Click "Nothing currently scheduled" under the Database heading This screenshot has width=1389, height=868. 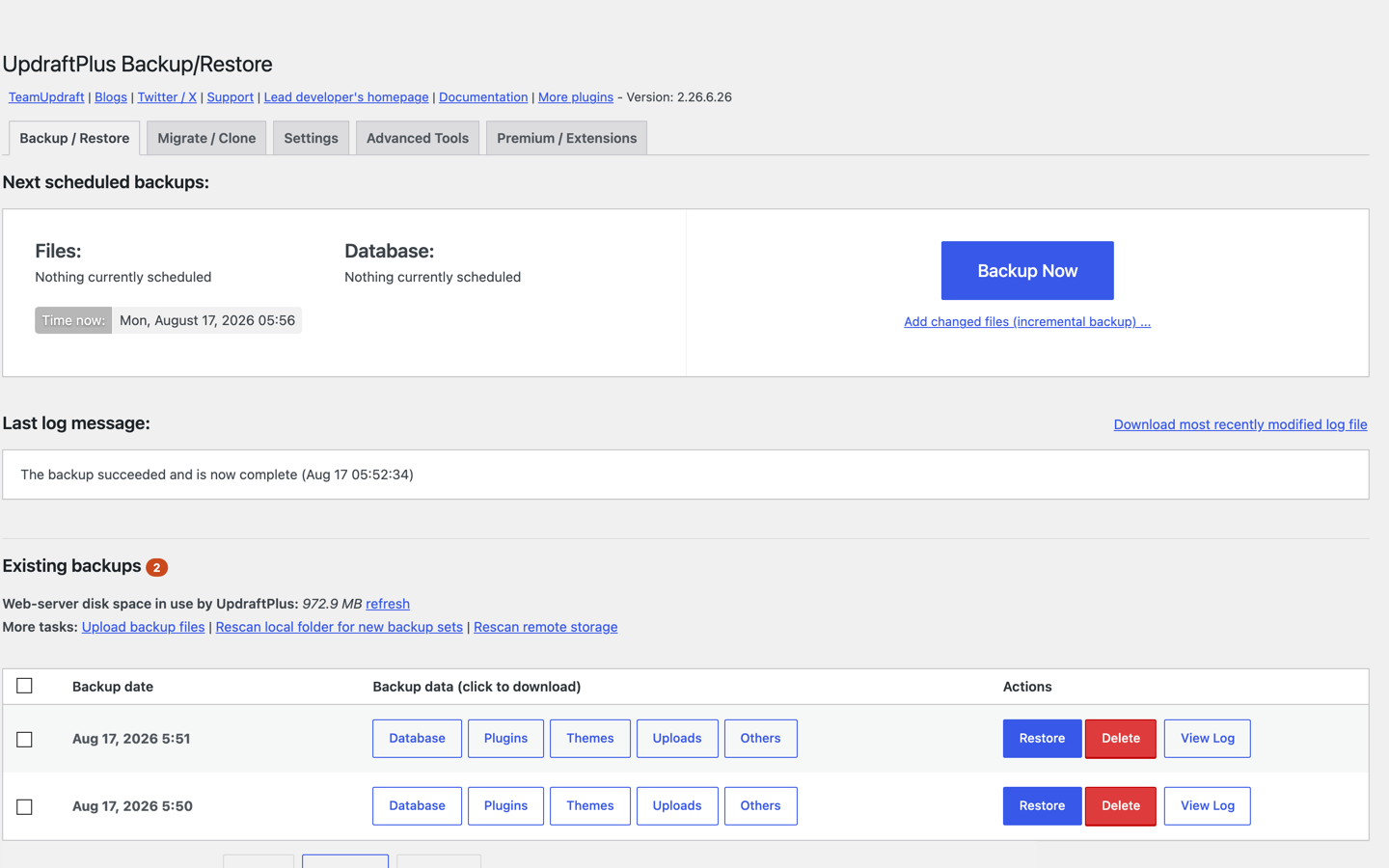pyautogui.click(x=433, y=277)
